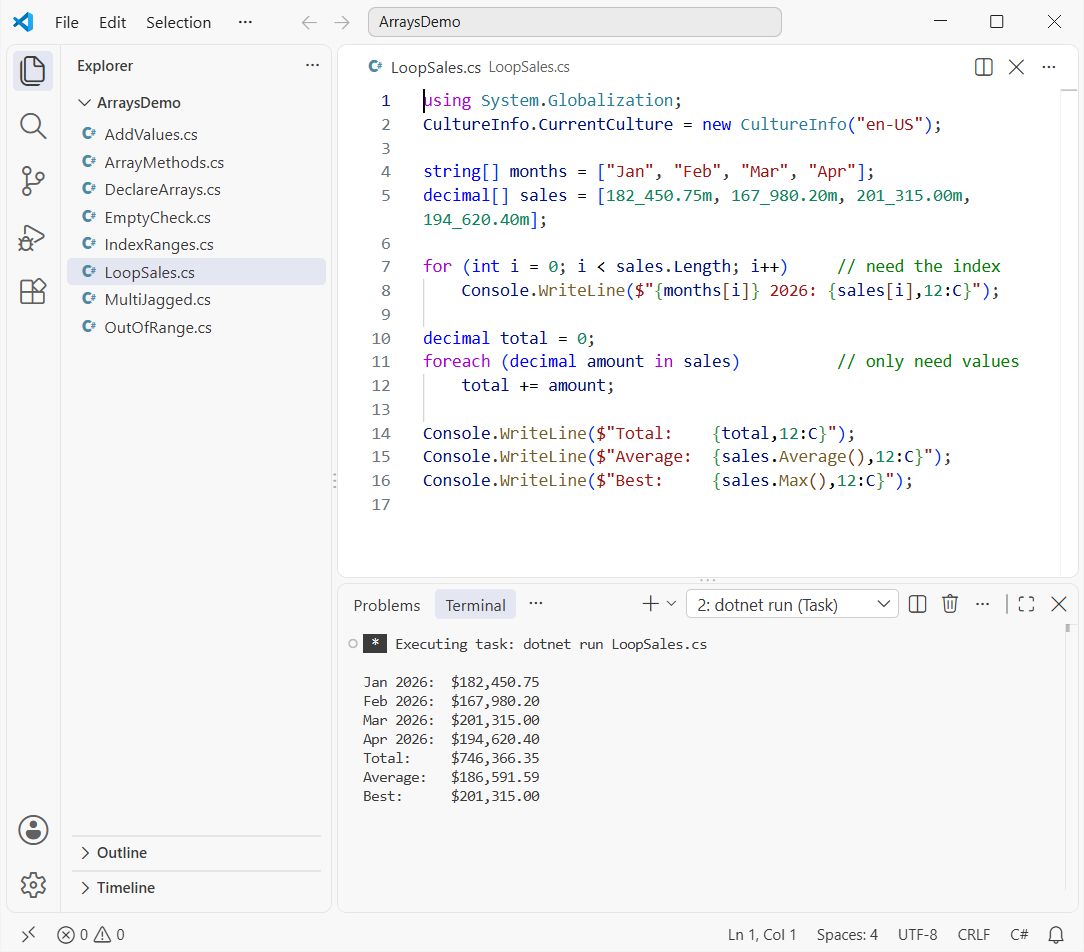Open DeclareArrays.cs in Explorer
Image resolution: width=1084 pixels, height=952 pixels.
pos(196,189)
